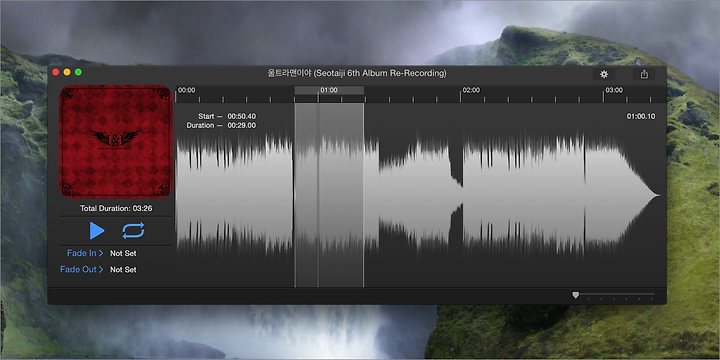The height and width of the screenshot is (360, 720).
Task: Toggle the loop repeat icon
Action: click(133, 231)
